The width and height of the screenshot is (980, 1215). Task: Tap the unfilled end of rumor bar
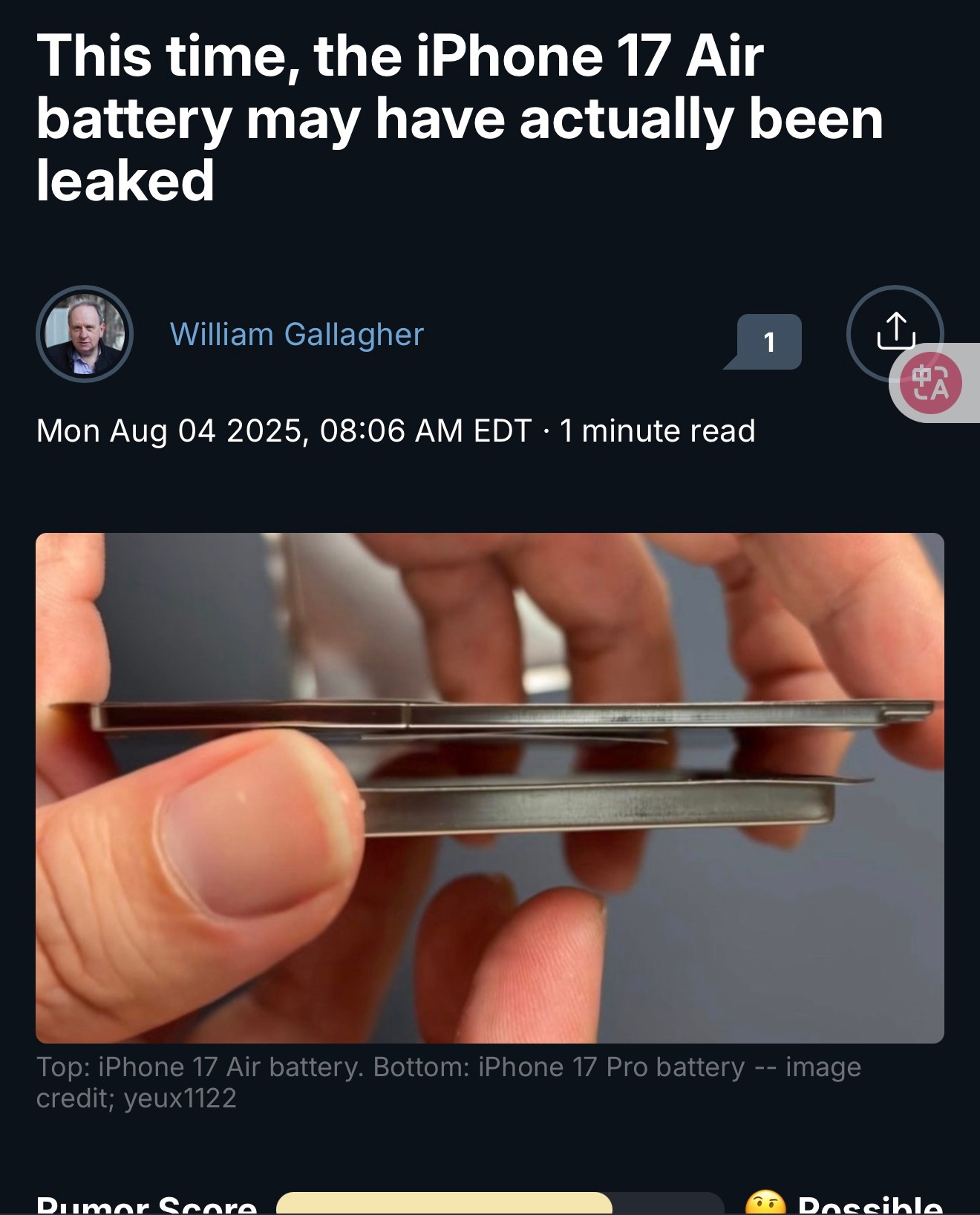(668, 1203)
